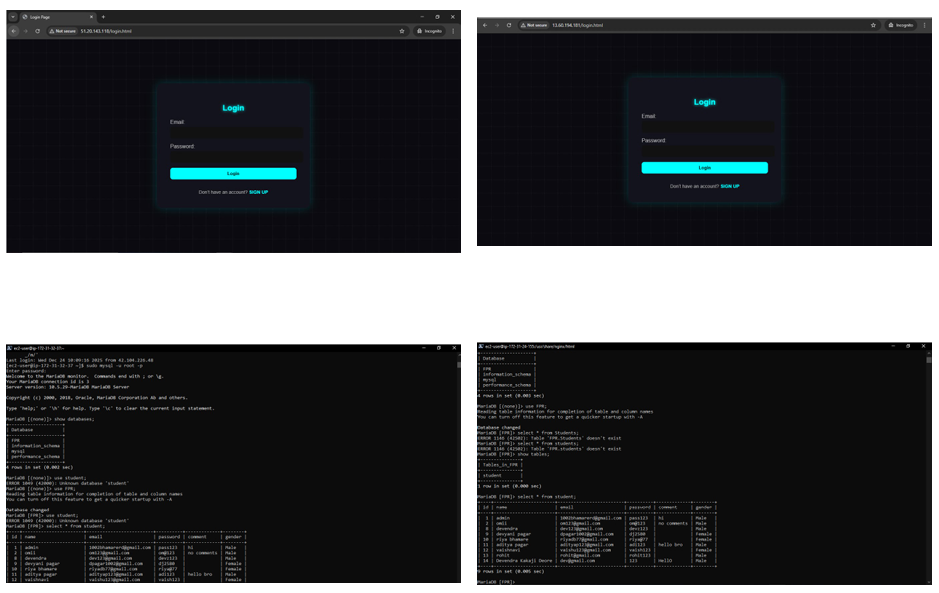The image size is (939, 593).
Task: Minimize the left browser window
Action: pos(422,17)
